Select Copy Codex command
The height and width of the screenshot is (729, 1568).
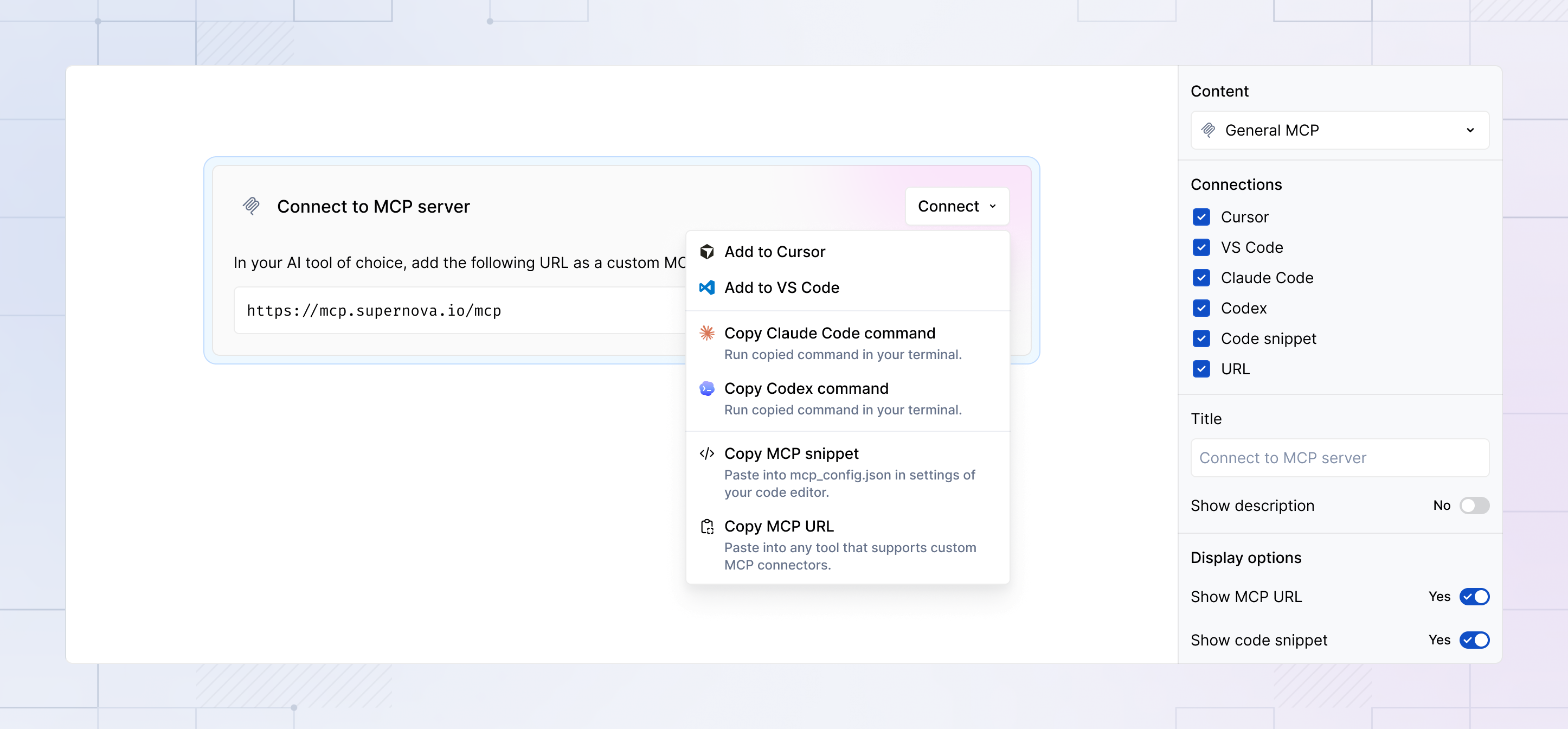click(847, 399)
